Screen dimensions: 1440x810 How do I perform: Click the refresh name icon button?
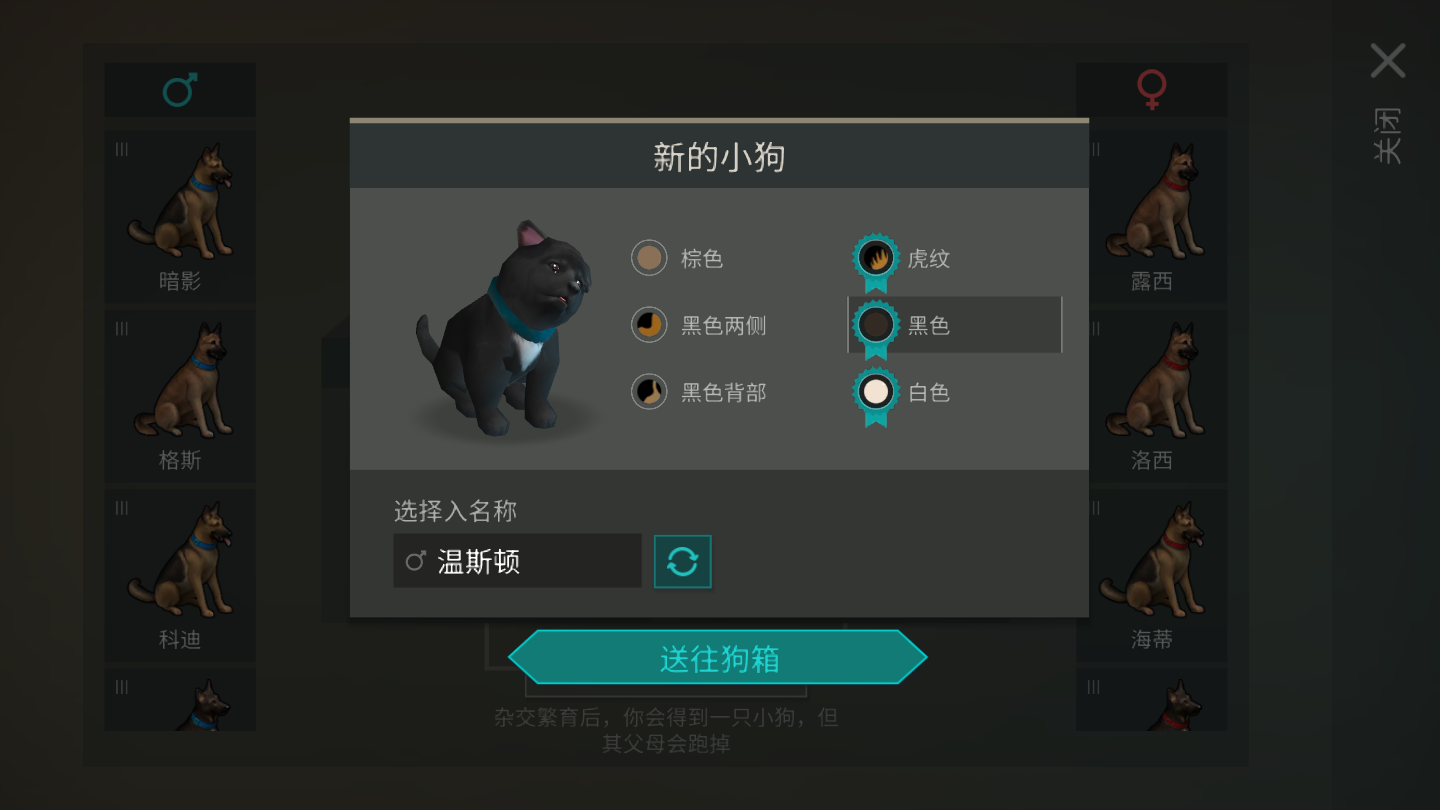click(x=683, y=561)
